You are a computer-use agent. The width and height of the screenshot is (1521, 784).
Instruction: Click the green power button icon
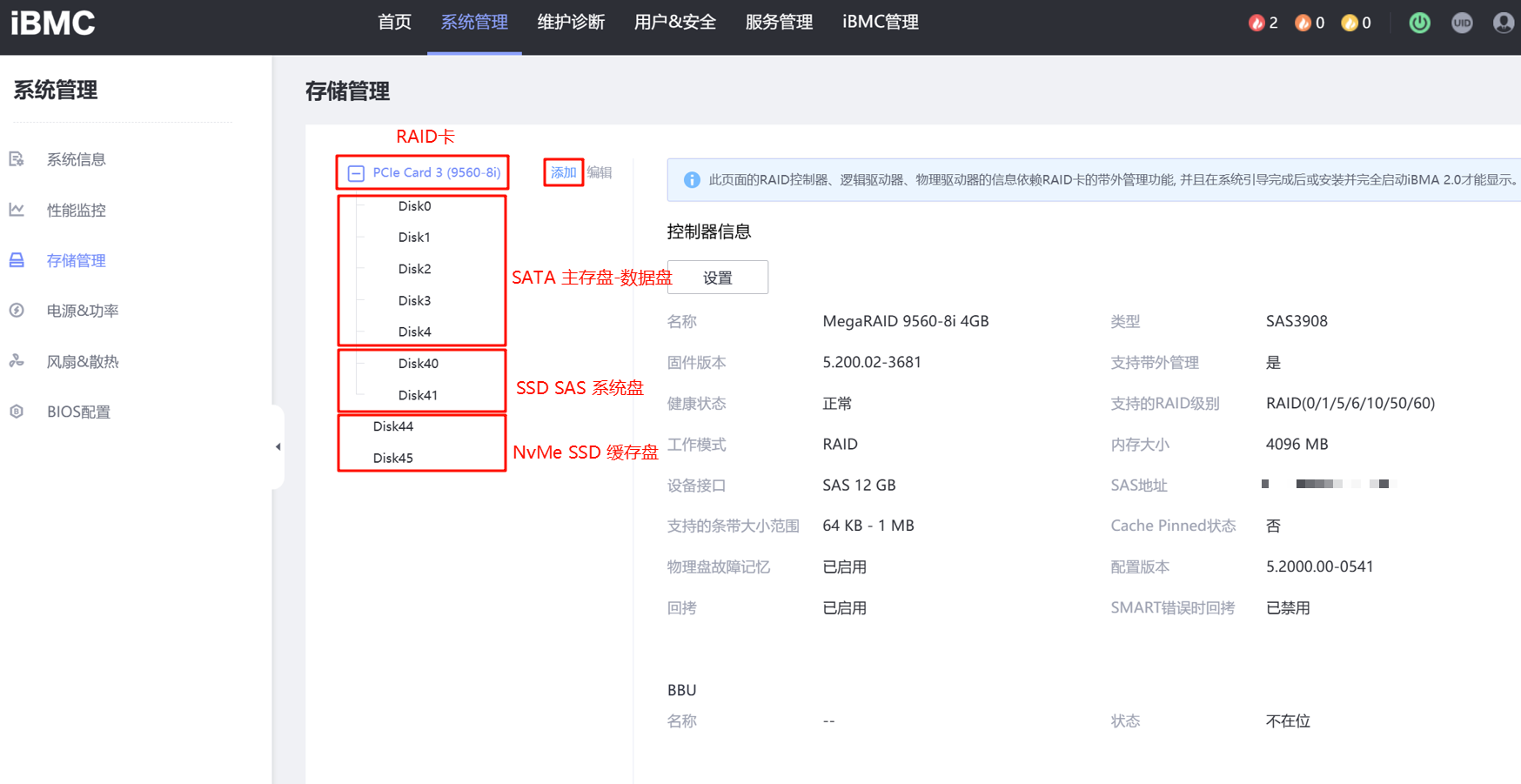pyautogui.click(x=1419, y=23)
